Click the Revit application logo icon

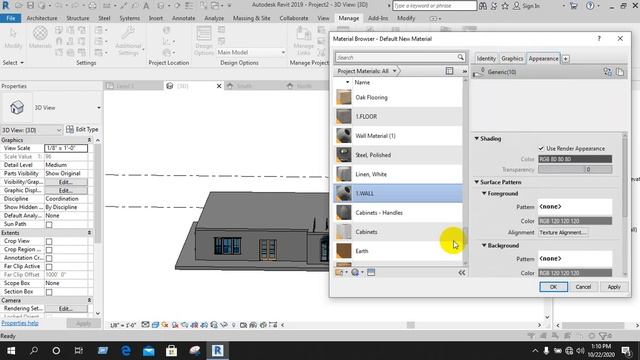(x=6, y=6)
